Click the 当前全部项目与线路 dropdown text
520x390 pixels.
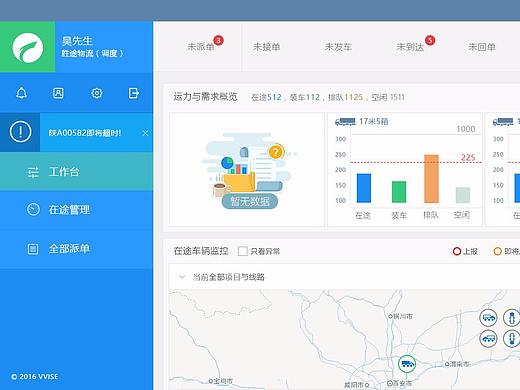point(229,277)
